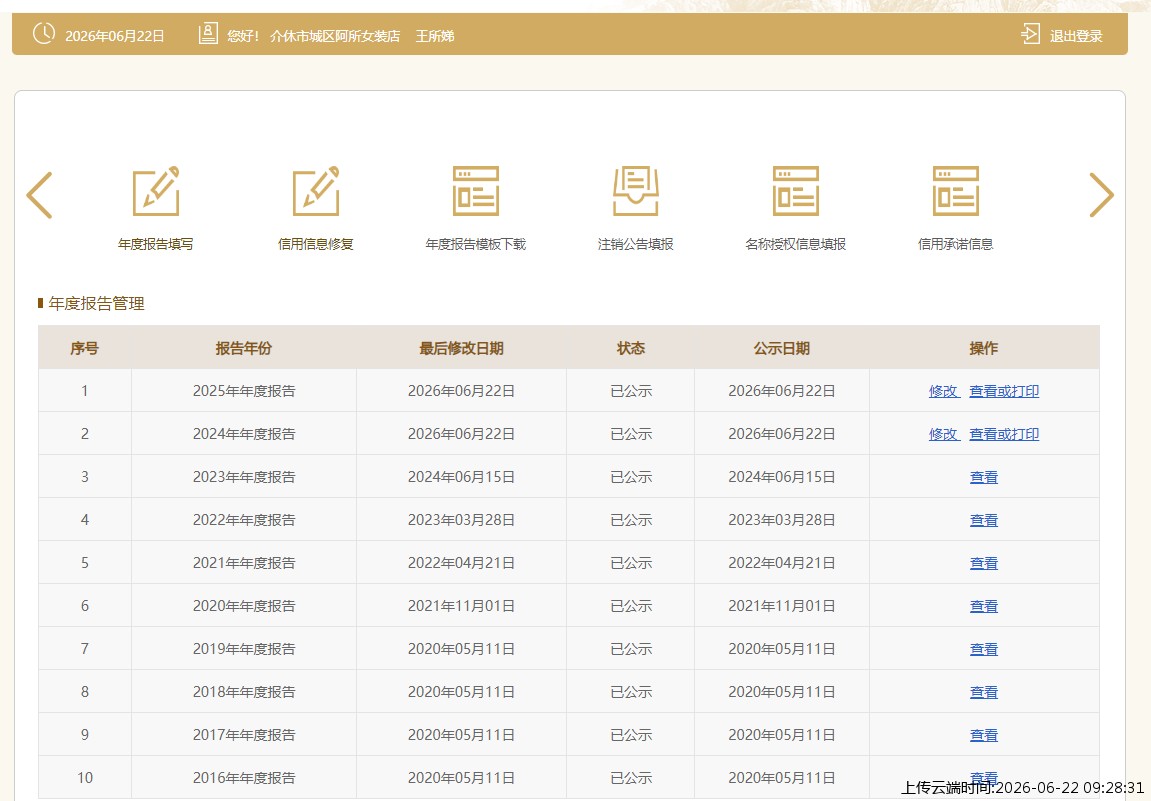
Task: Select the 2018年年度报告 cell
Action: click(x=244, y=692)
